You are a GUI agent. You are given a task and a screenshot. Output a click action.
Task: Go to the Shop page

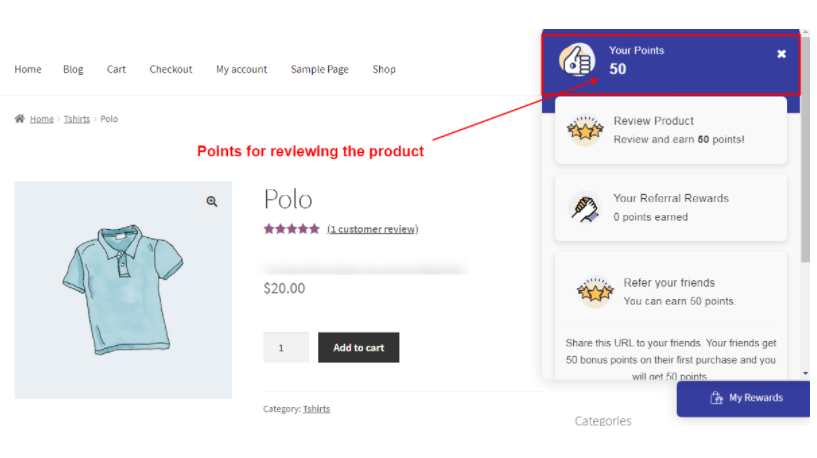coord(384,69)
